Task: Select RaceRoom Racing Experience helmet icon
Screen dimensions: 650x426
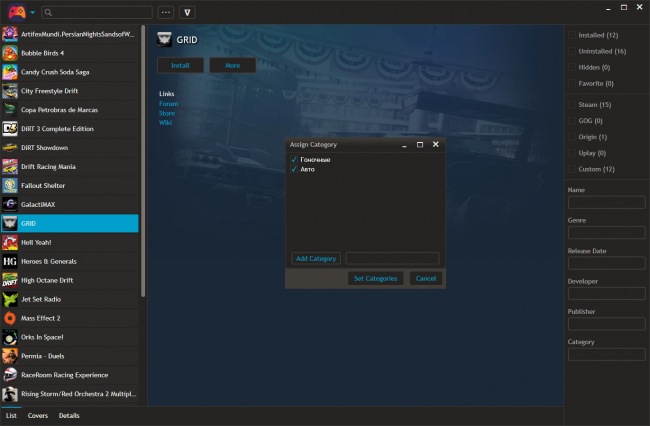Action: [10, 375]
